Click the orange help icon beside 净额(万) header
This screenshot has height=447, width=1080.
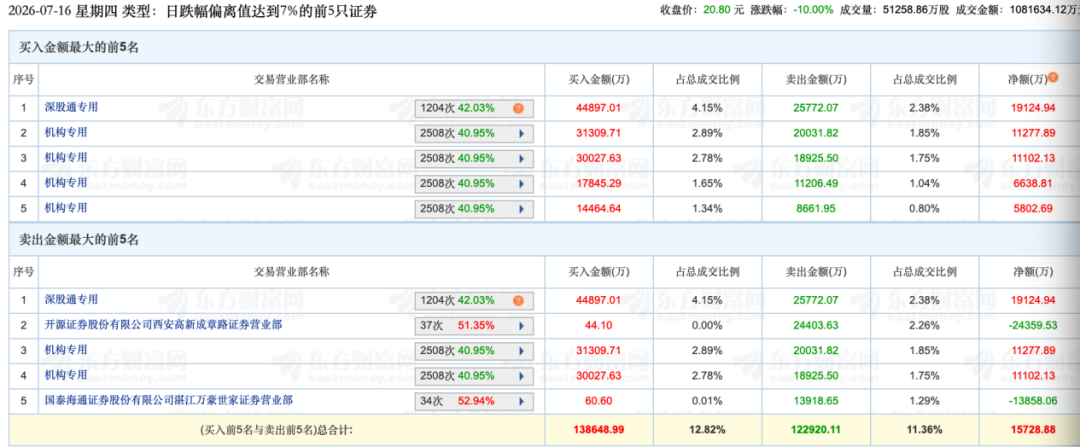pyautogui.click(x=1052, y=79)
